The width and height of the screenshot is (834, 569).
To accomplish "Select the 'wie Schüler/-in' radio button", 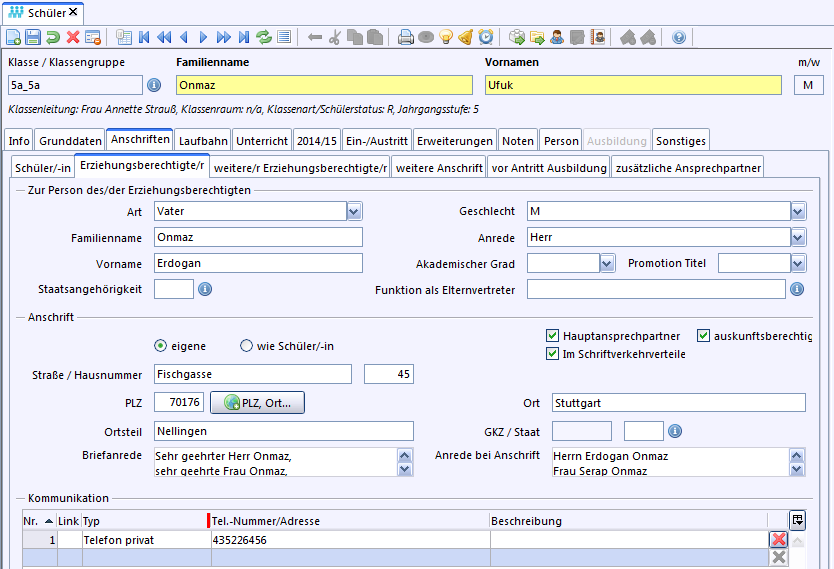I will point(246,346).
